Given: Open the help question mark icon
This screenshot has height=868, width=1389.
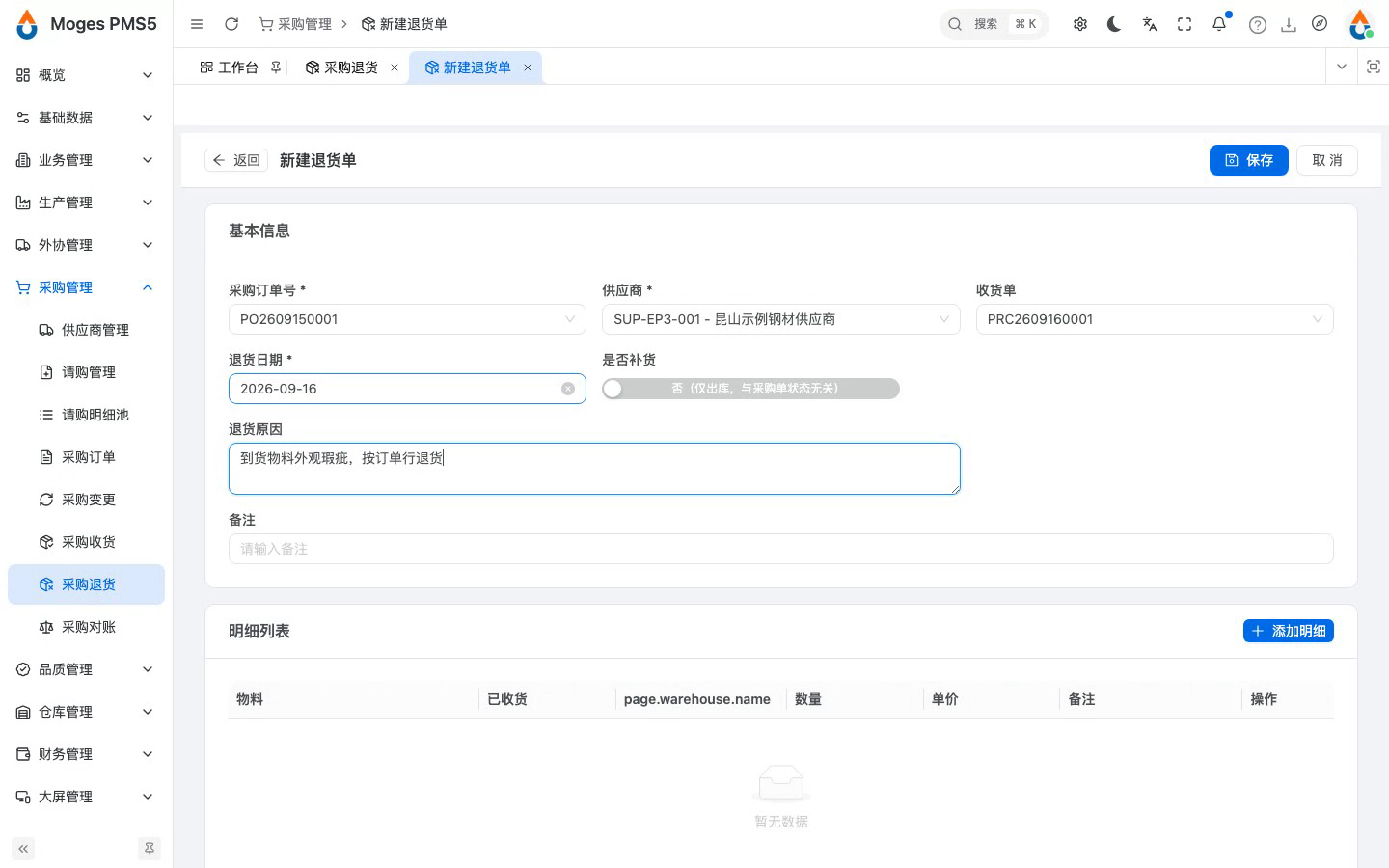Looking at the screenshot, I should 1258,25.
